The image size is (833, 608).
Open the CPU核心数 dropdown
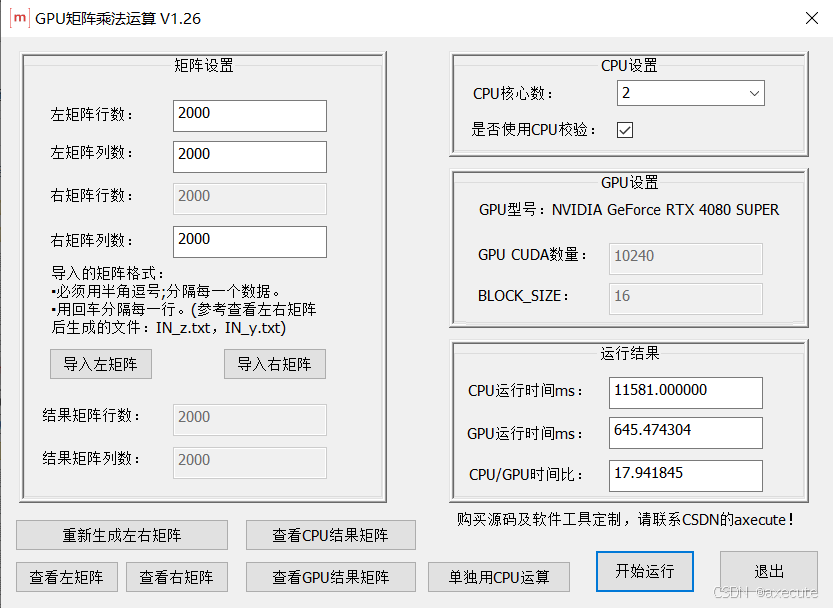690,93
